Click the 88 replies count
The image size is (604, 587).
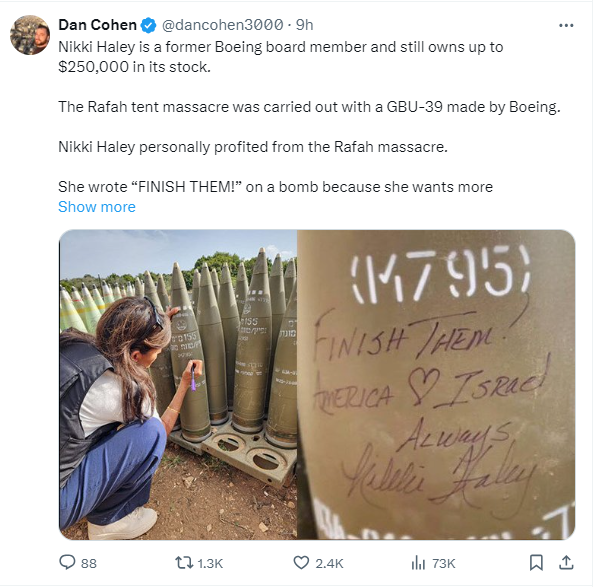pos(89,564)
